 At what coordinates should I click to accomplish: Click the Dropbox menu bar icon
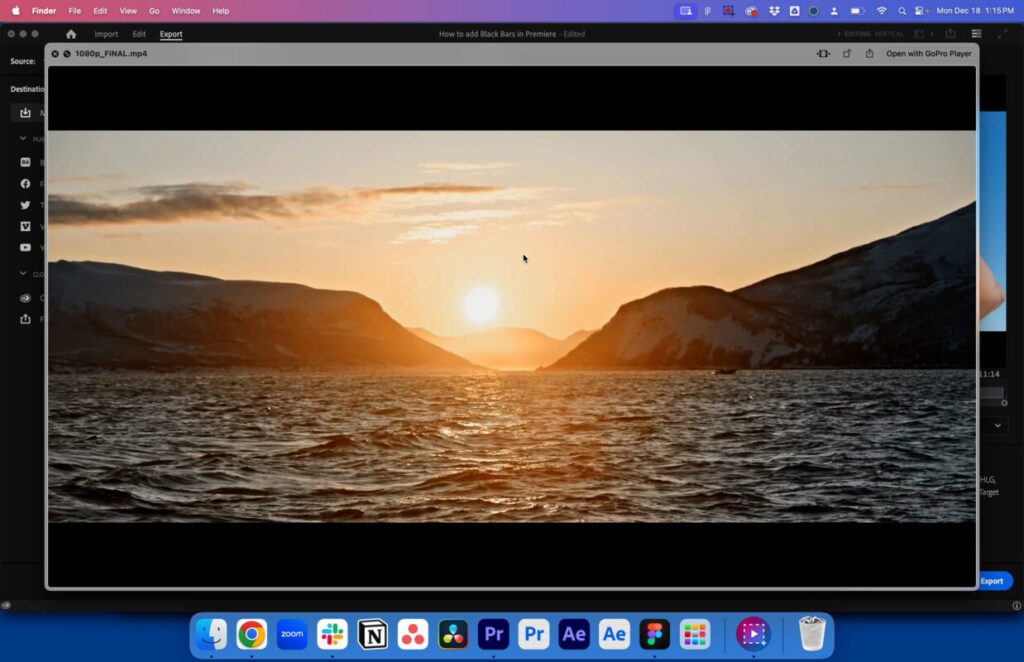774,10
